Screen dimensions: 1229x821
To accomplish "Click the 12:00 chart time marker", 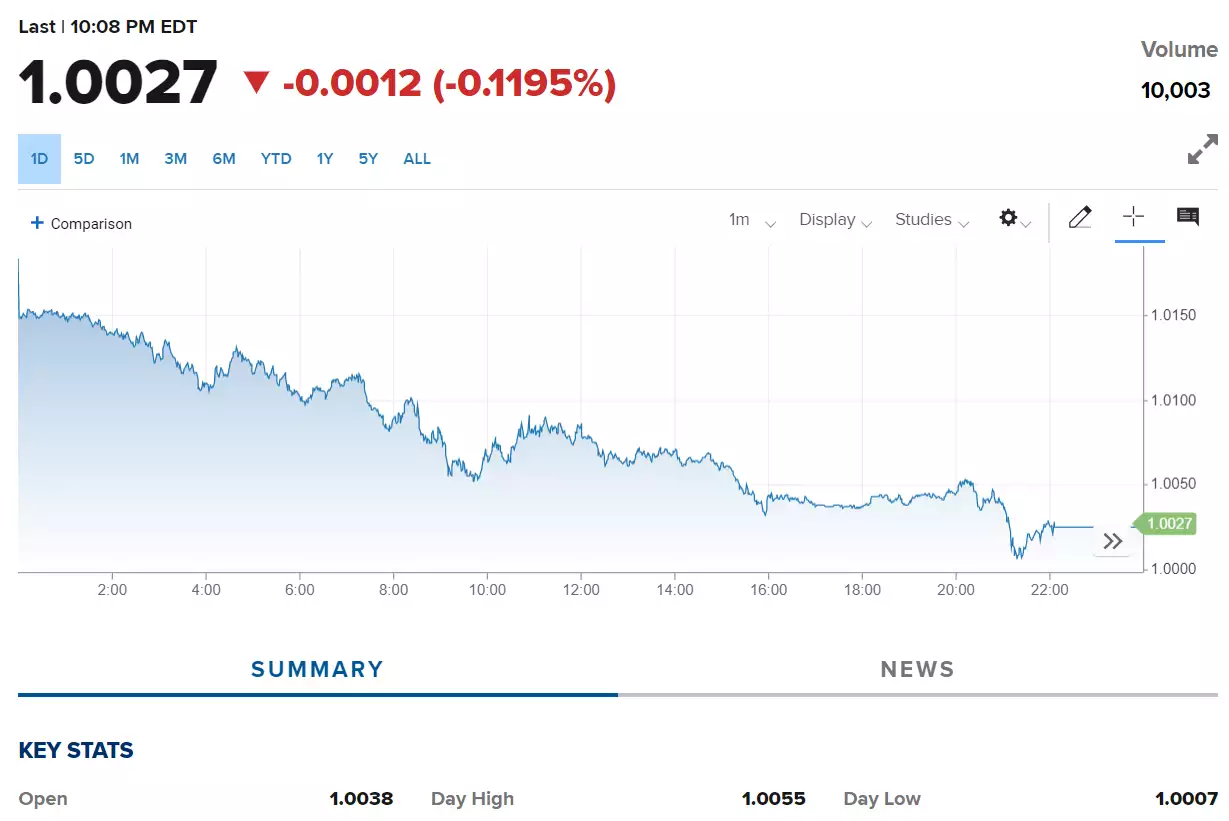I will [x=581, y=590].
